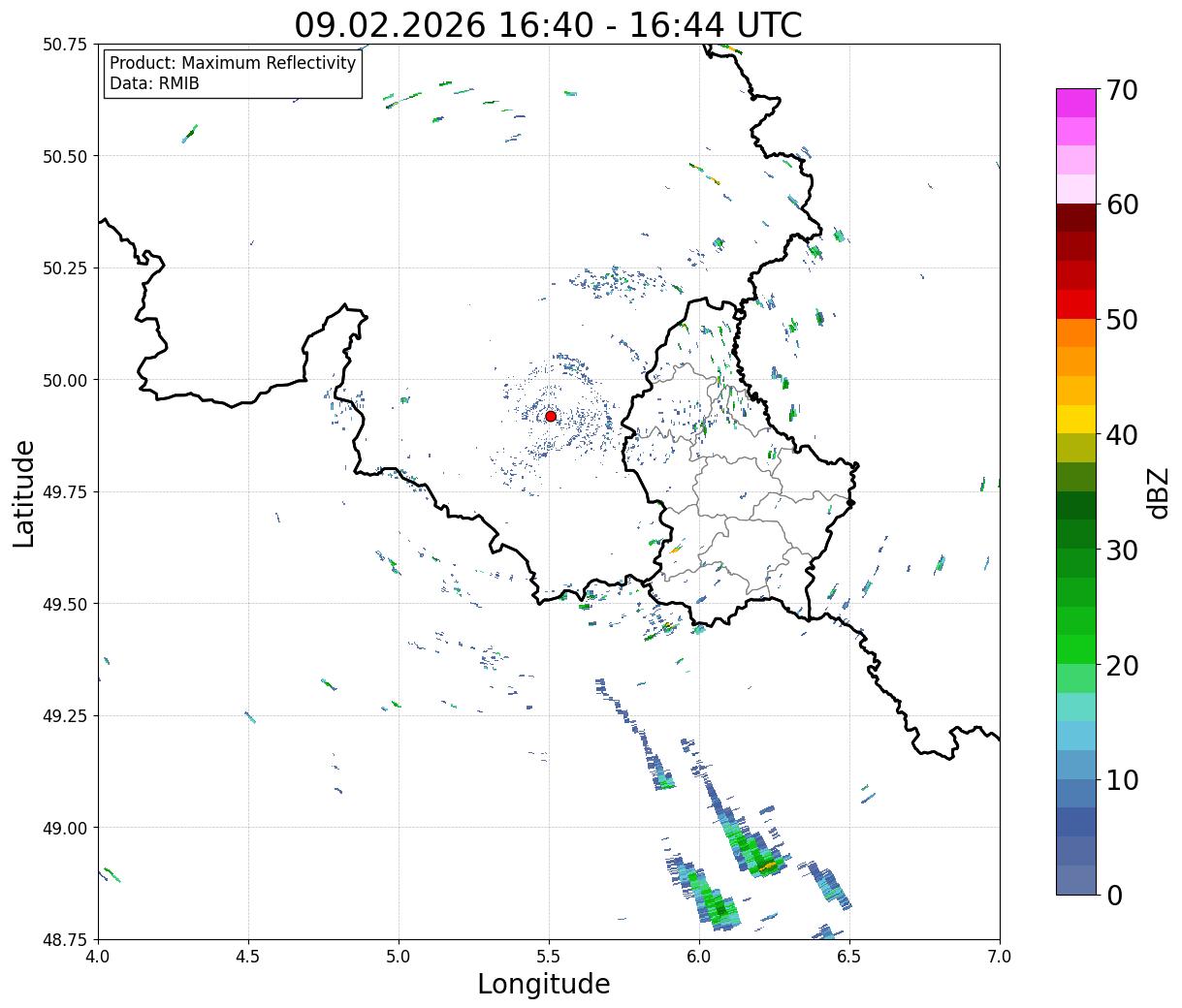Click the colorbar tick label 20
The image size is (1182, 1008).
tap(1122, 666)
